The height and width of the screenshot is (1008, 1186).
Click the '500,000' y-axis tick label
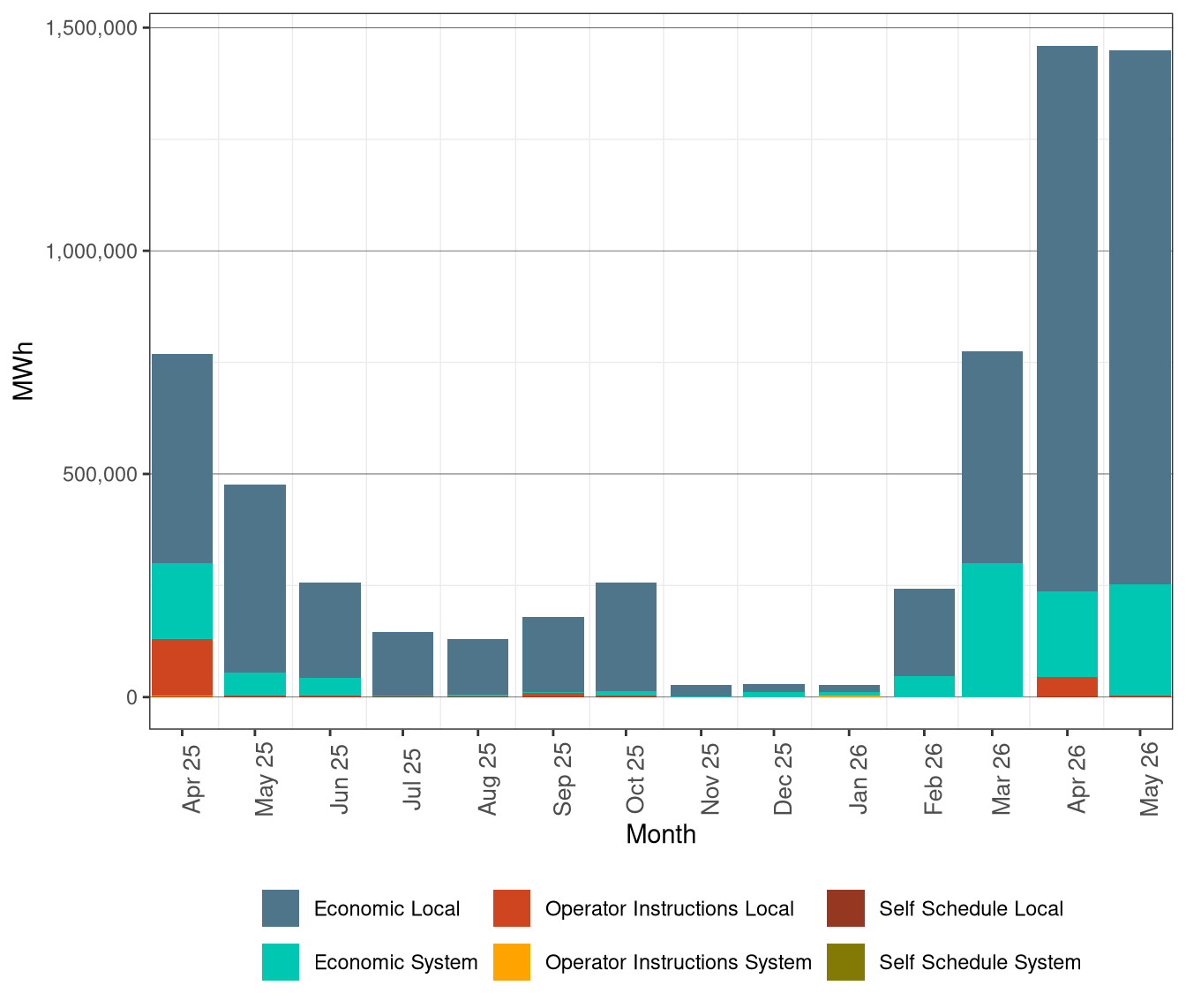101,474
